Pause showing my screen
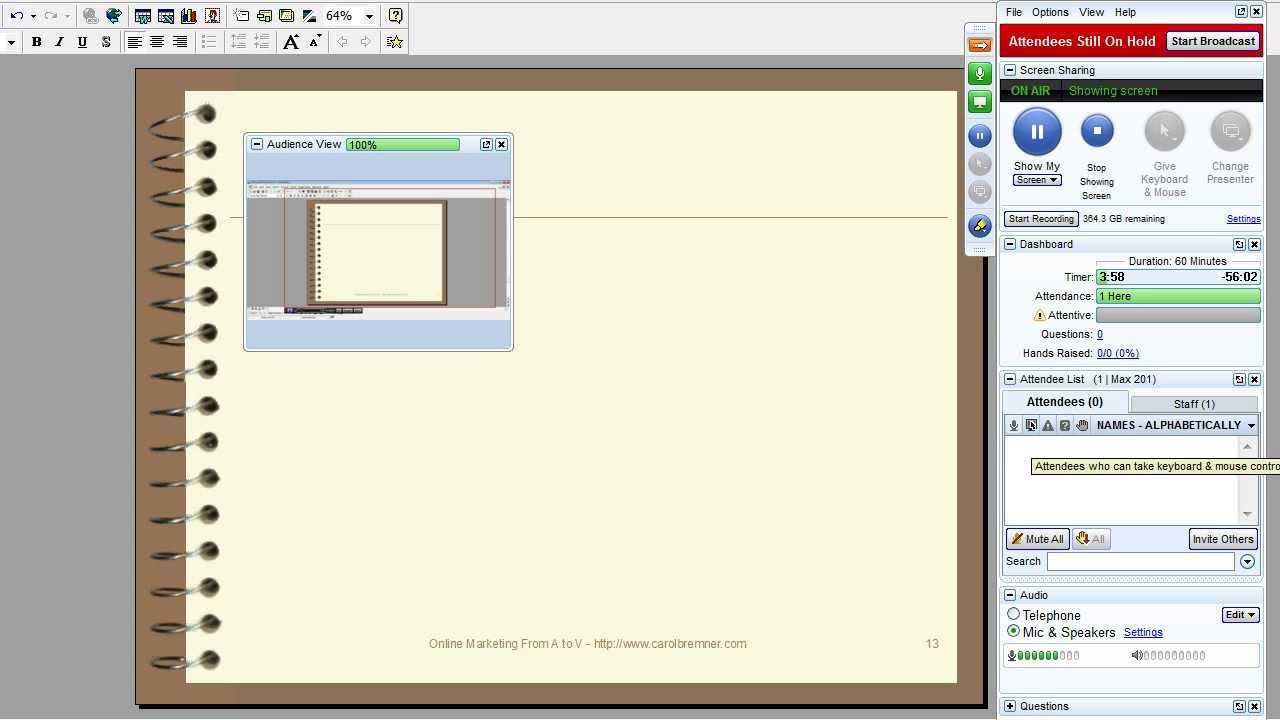 click(1037, 131)
